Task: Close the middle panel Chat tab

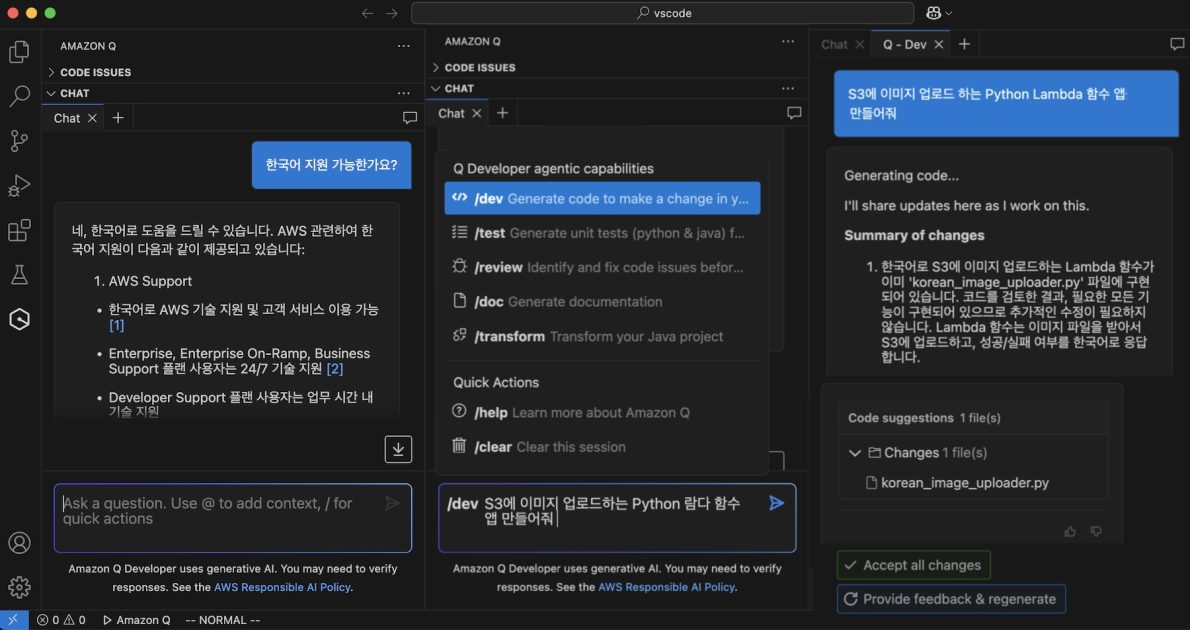Action: point(477,113)
